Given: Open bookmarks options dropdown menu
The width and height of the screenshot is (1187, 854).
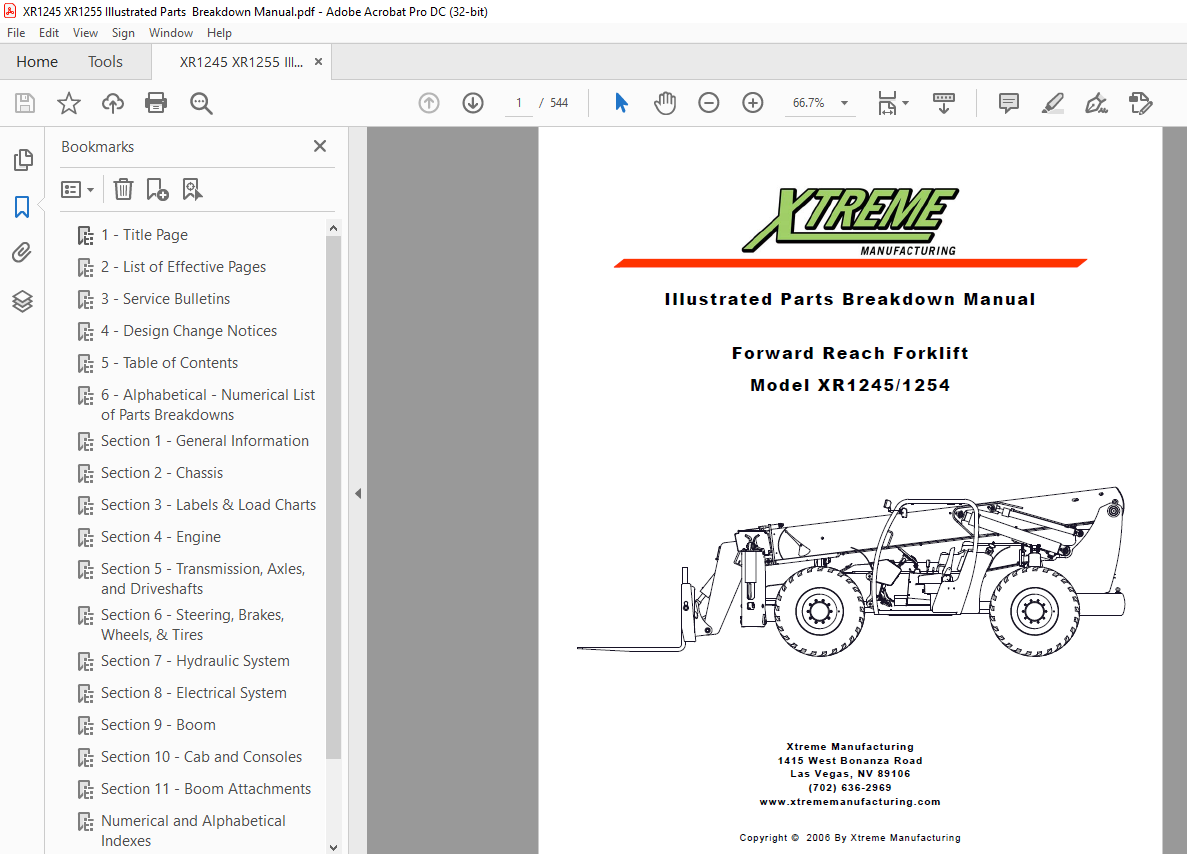Looking at the screenshot, I should click(77, 189).
